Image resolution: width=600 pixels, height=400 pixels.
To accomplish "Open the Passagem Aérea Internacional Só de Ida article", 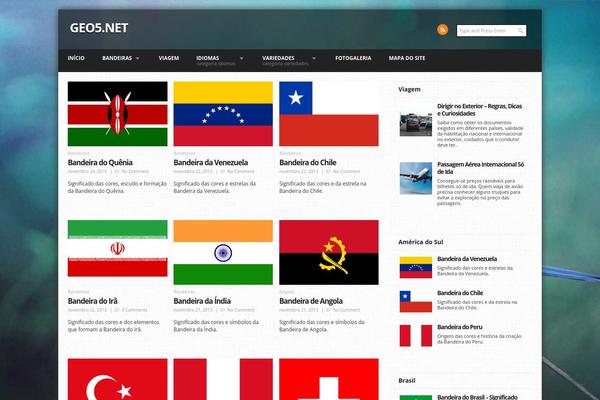I will tap(481, 168).
